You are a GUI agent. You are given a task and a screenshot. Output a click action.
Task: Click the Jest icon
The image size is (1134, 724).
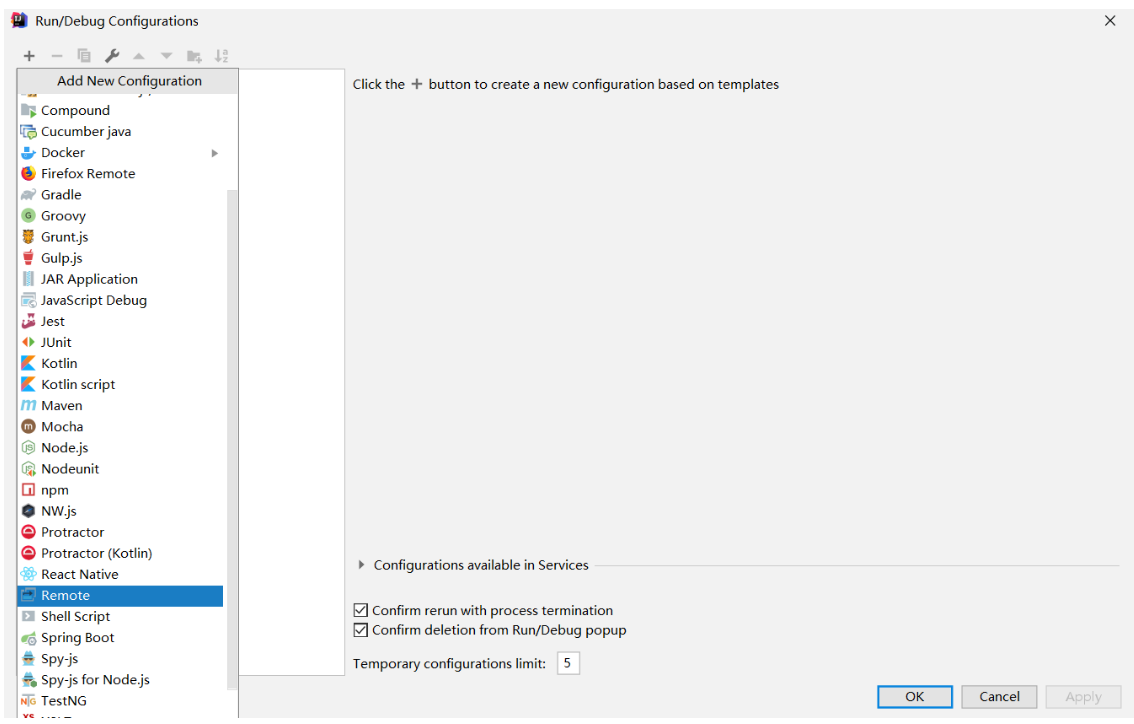pyautogui.click(x=28, y=321)
